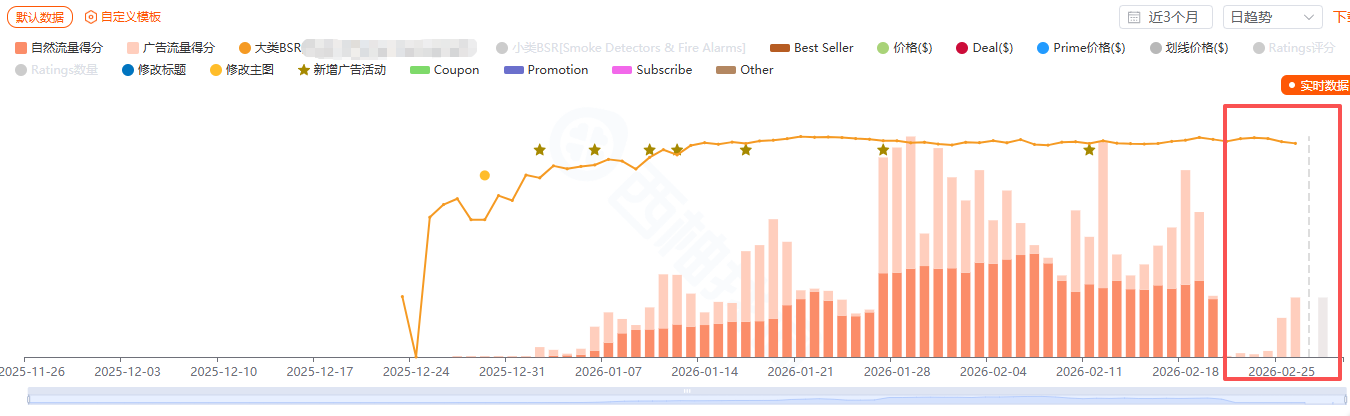Image resolution: width=1350 pixels, height=416 pixels.
Task: Click the star icon in 新增广告活动 legend
Action: (x=305, y=70)
